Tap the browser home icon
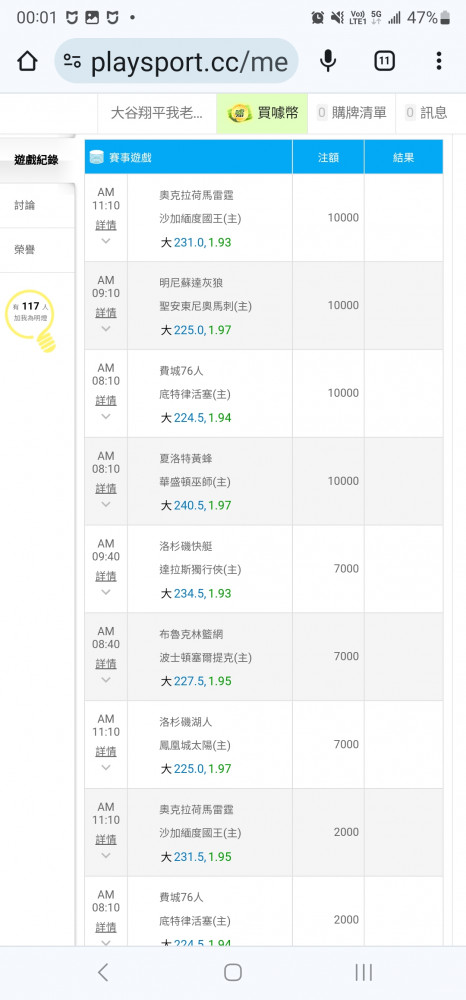This screenshot has height=1000, width=466. 27,61
